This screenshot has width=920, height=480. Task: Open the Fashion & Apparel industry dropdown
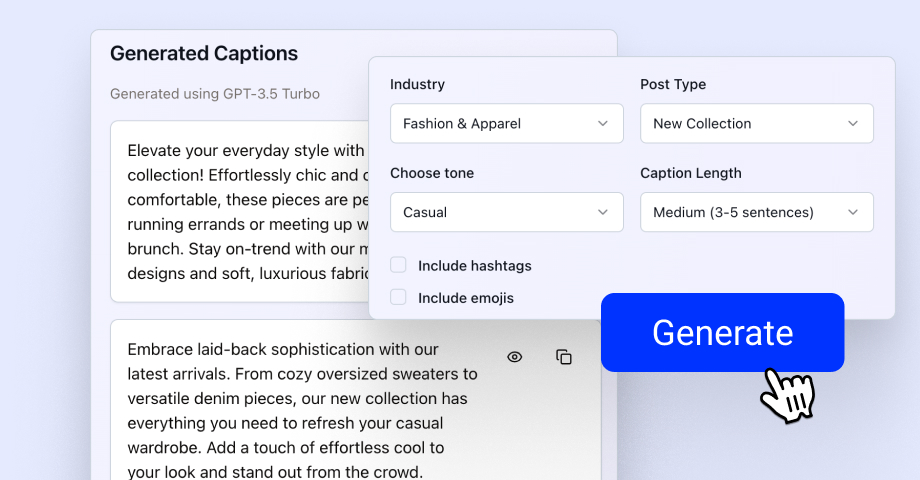(x=506, y=124)
